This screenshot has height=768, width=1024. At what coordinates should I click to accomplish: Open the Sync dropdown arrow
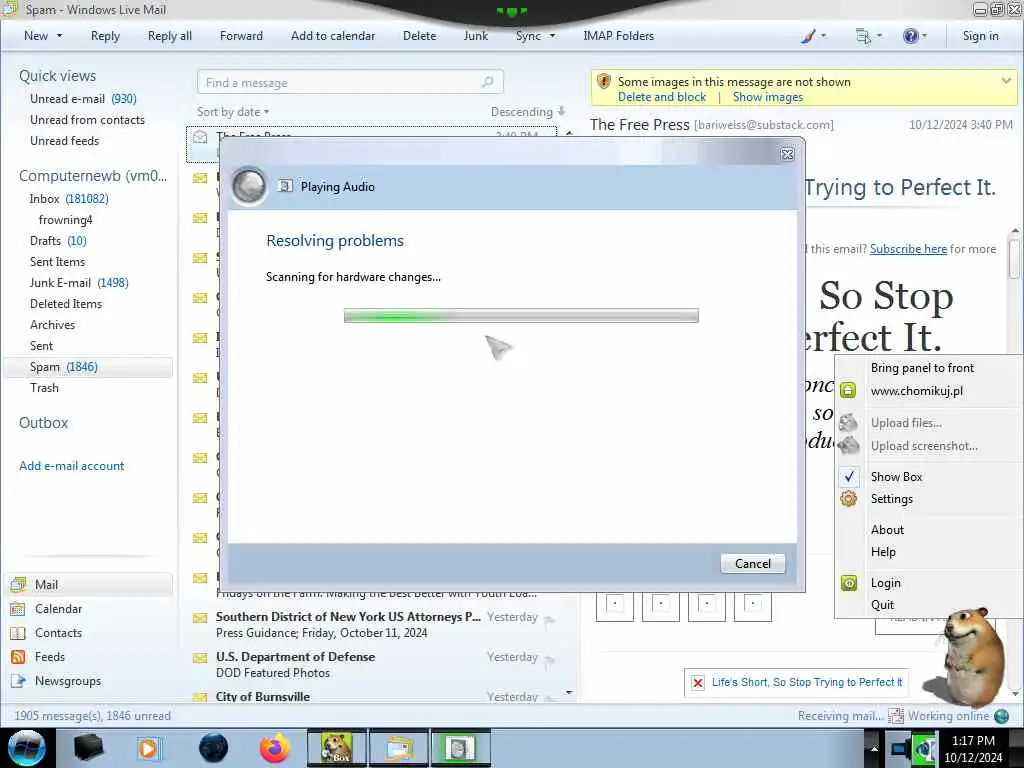(552, 36)
